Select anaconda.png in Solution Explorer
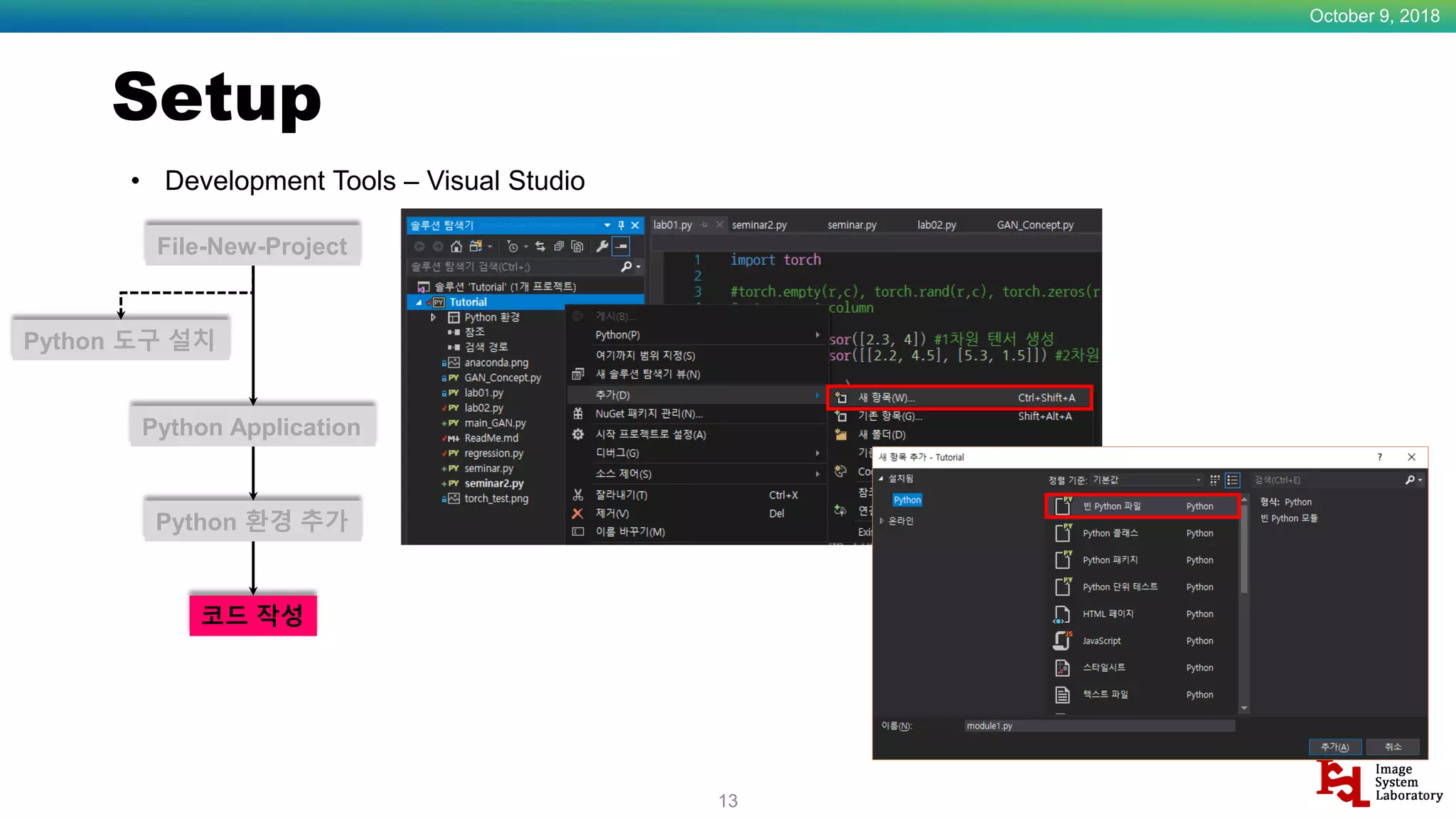 coord(496,363)
